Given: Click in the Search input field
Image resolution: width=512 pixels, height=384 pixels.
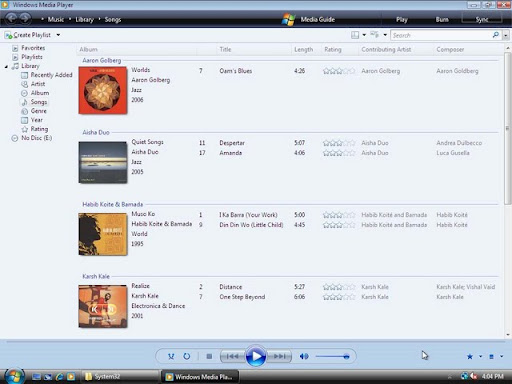Looking at the screenshot, I should tap(441, 35).
